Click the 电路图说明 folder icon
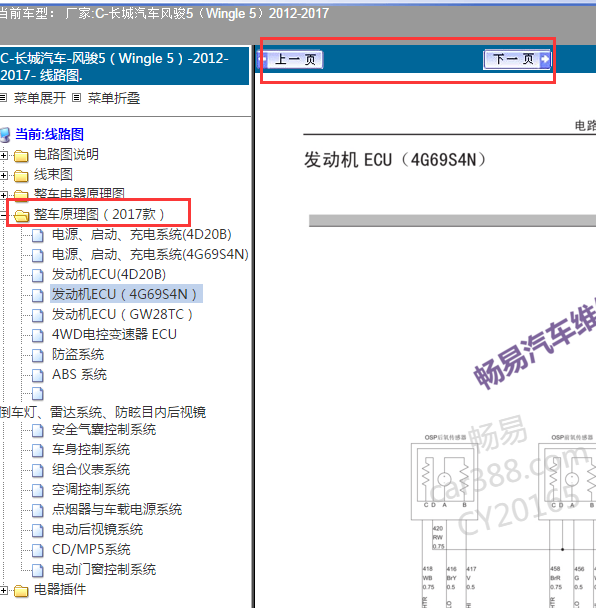The image size is (596, 608). tap(21, 156)
